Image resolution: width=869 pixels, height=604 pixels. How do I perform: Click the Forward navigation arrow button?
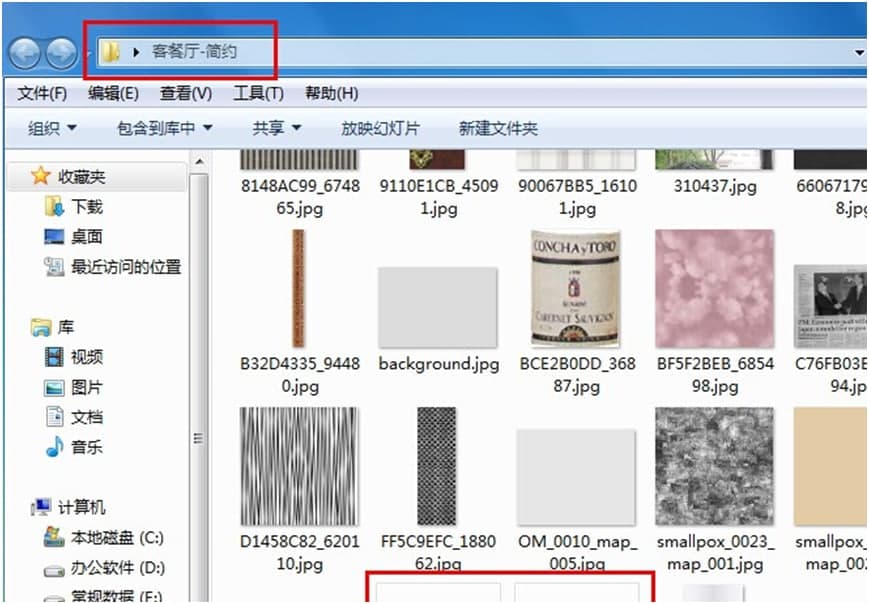click(x=62, y=53)
